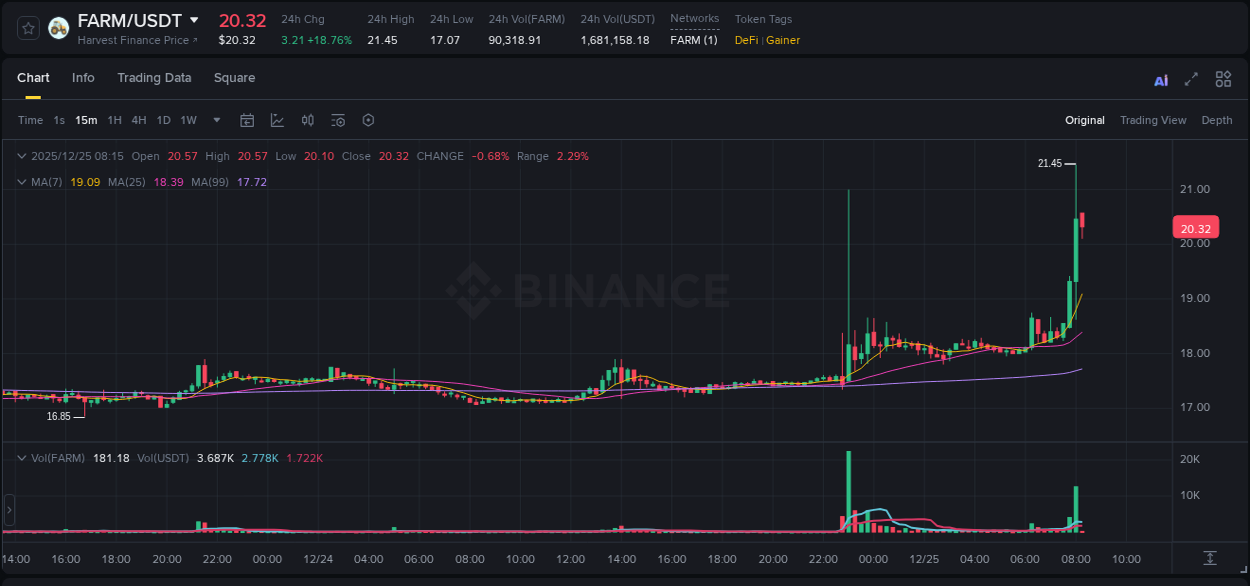Open the extra timeframe dropdown arrow
The width and height of the screenshot is (1250, 586).
point(215,120)
